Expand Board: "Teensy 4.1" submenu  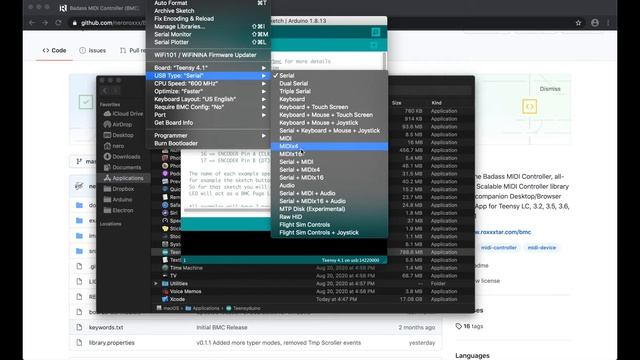pyautogui.click(x=208, y=68)
